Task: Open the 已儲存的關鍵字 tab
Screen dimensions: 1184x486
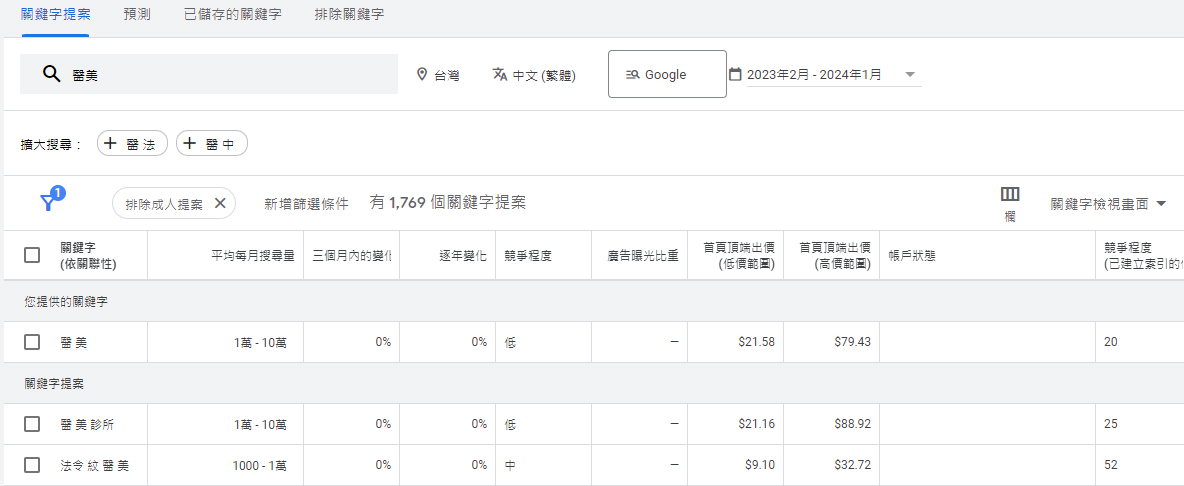Action: [232, 15]
